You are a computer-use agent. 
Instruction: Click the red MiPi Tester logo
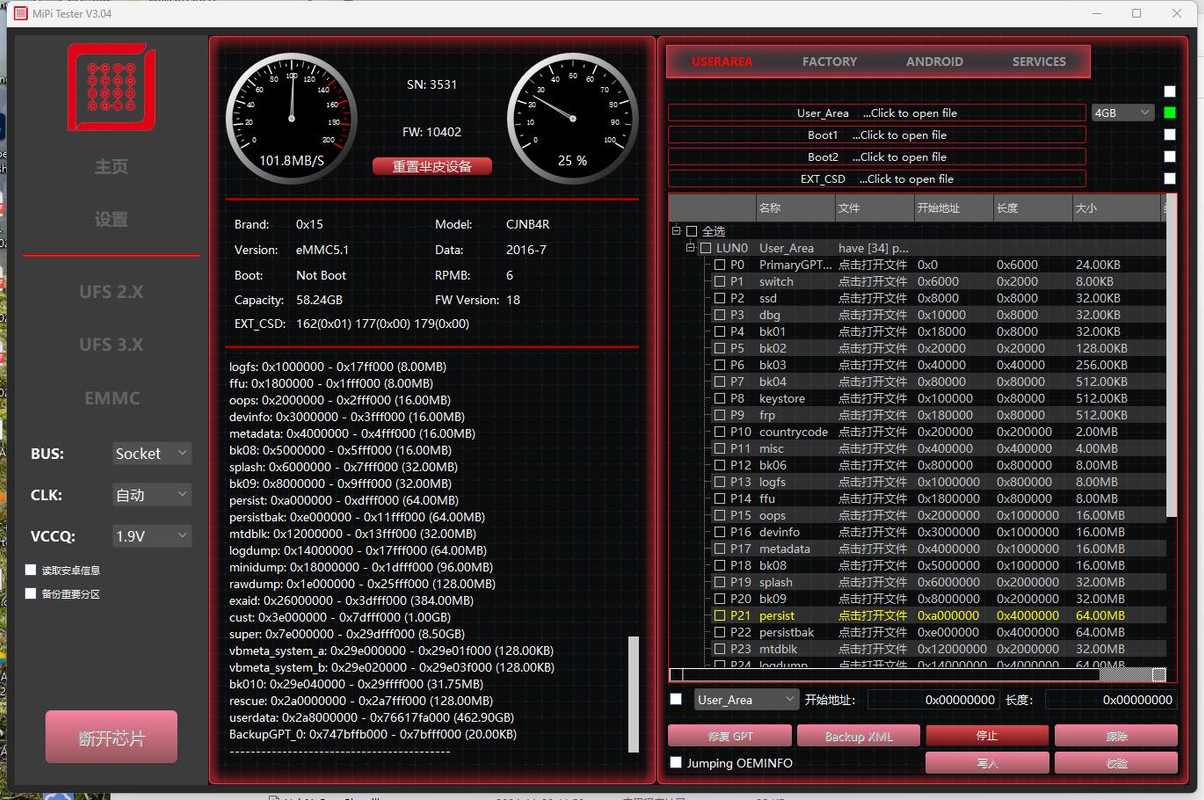pos(111,87)
